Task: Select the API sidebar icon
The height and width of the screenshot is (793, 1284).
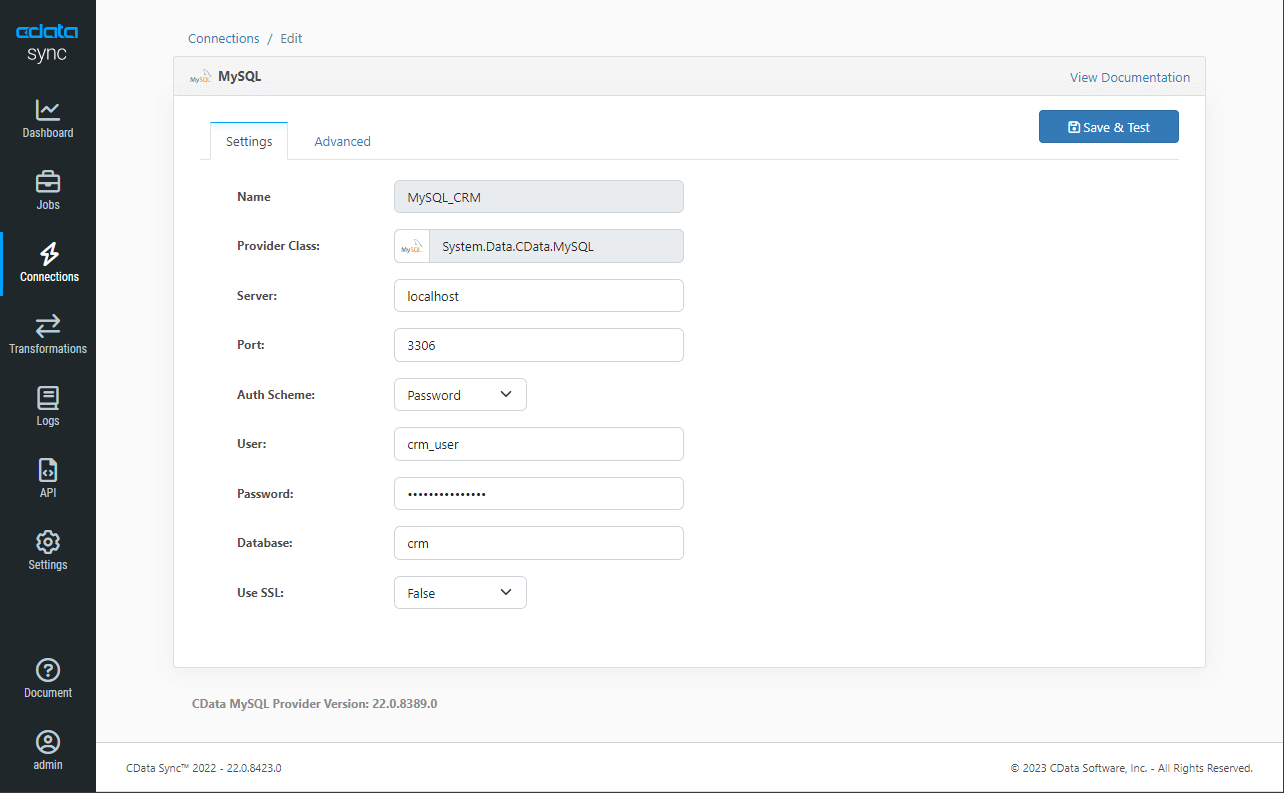Action: pyautogui.click(x=47, y=478)
